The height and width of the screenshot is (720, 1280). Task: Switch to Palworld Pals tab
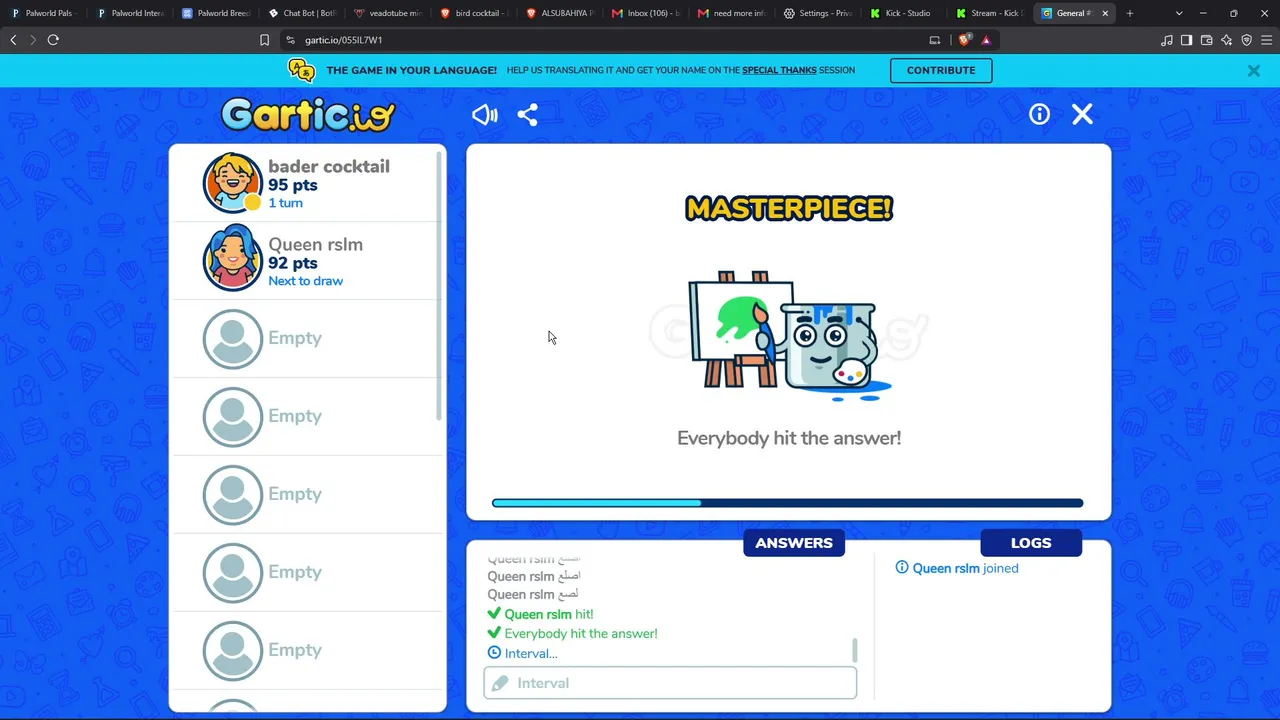pos(43,13)
